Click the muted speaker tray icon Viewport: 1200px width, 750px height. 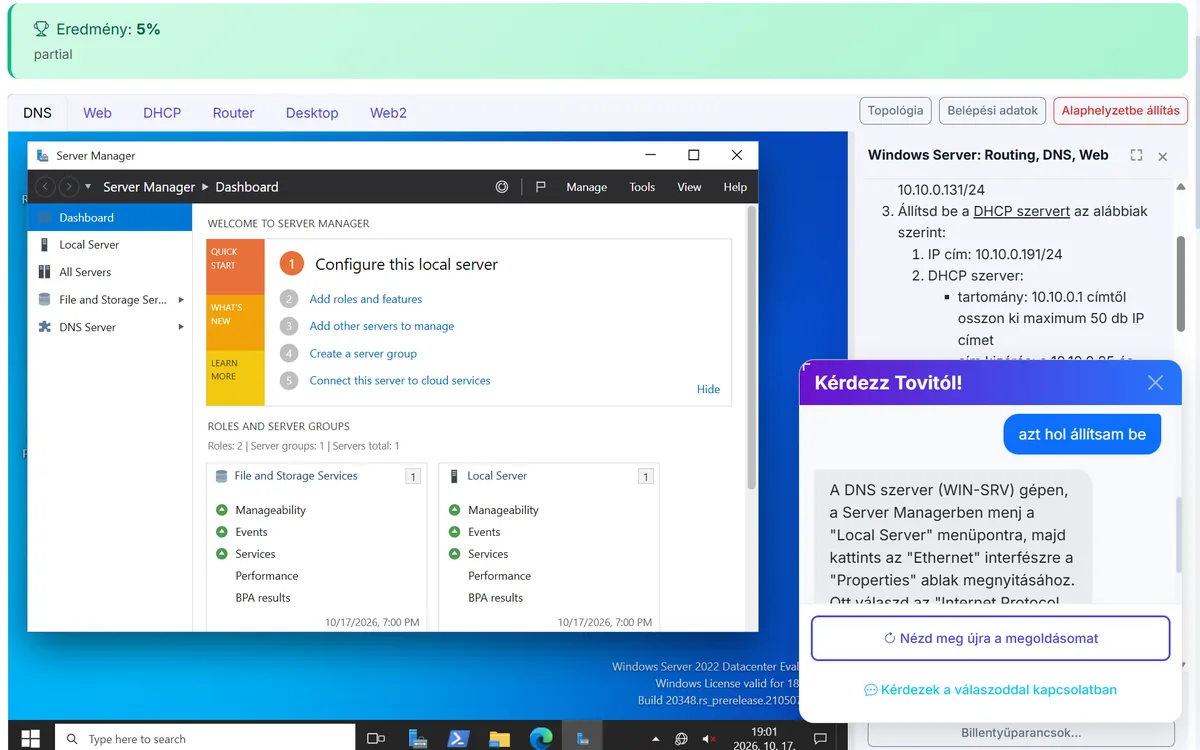[709, 739]
